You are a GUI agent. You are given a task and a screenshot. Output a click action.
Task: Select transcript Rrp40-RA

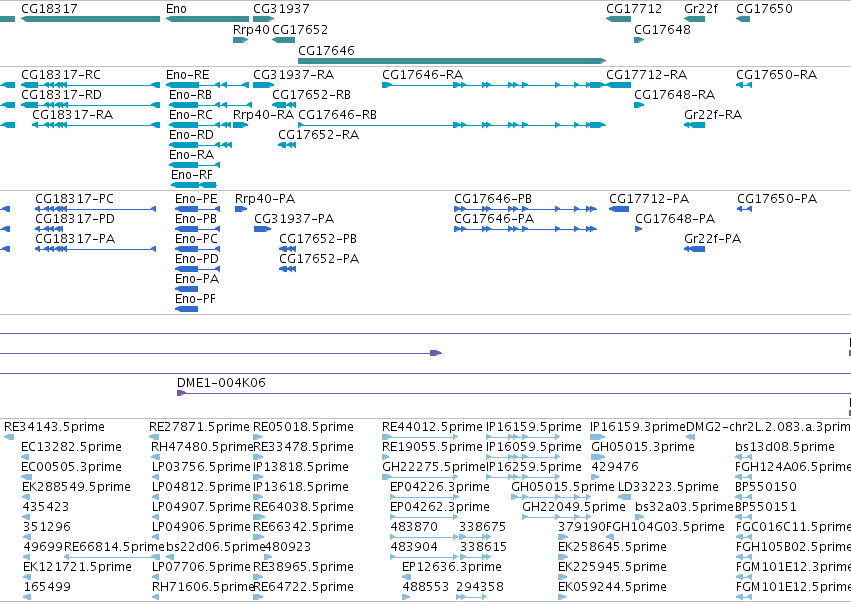(263, 115)
